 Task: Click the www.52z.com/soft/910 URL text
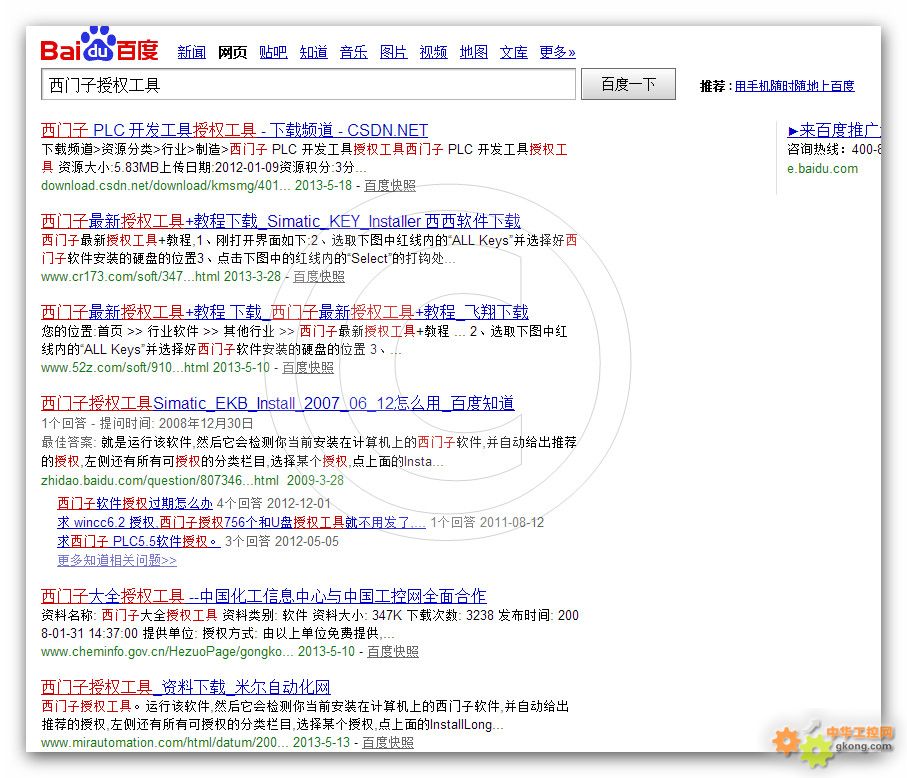pos(125,367)
